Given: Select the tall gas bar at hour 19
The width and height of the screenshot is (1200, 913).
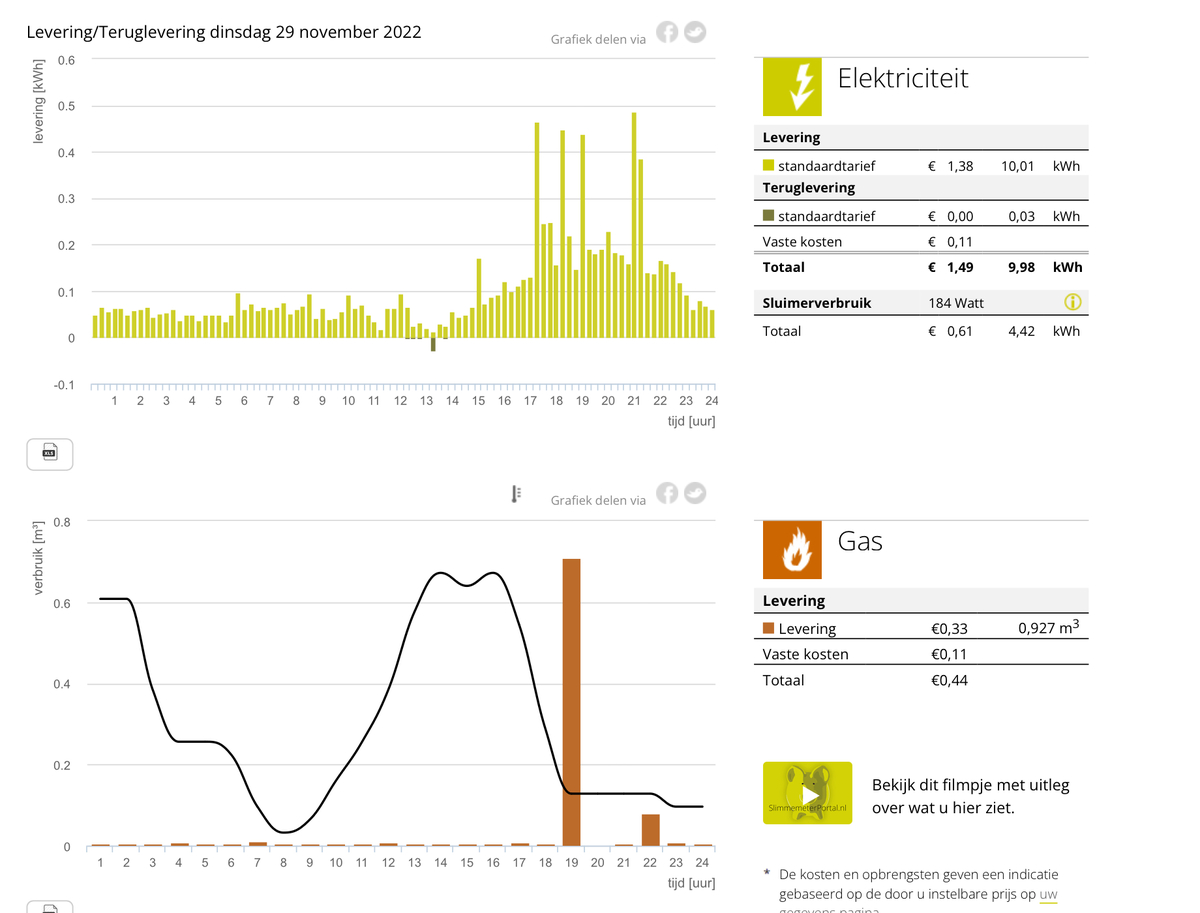Looking at the screenshot, I should tap(571, 700).
